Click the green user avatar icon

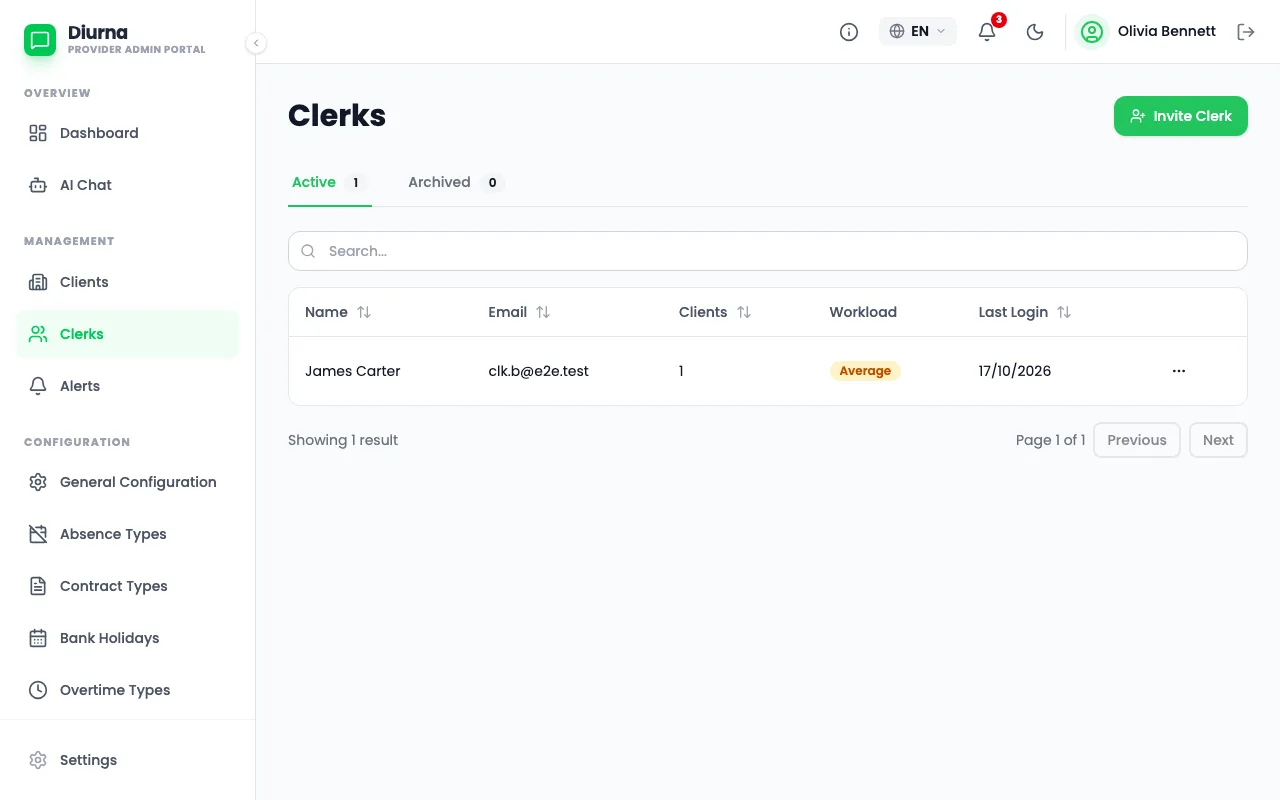point(1092,32)
